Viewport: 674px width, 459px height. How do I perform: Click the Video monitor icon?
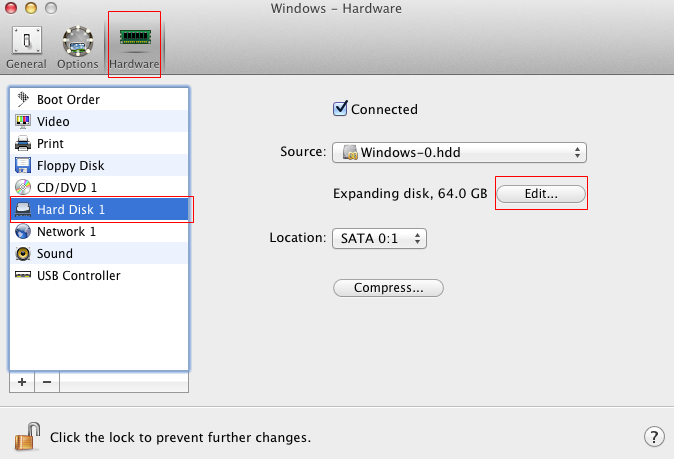(x=23, y=122)
